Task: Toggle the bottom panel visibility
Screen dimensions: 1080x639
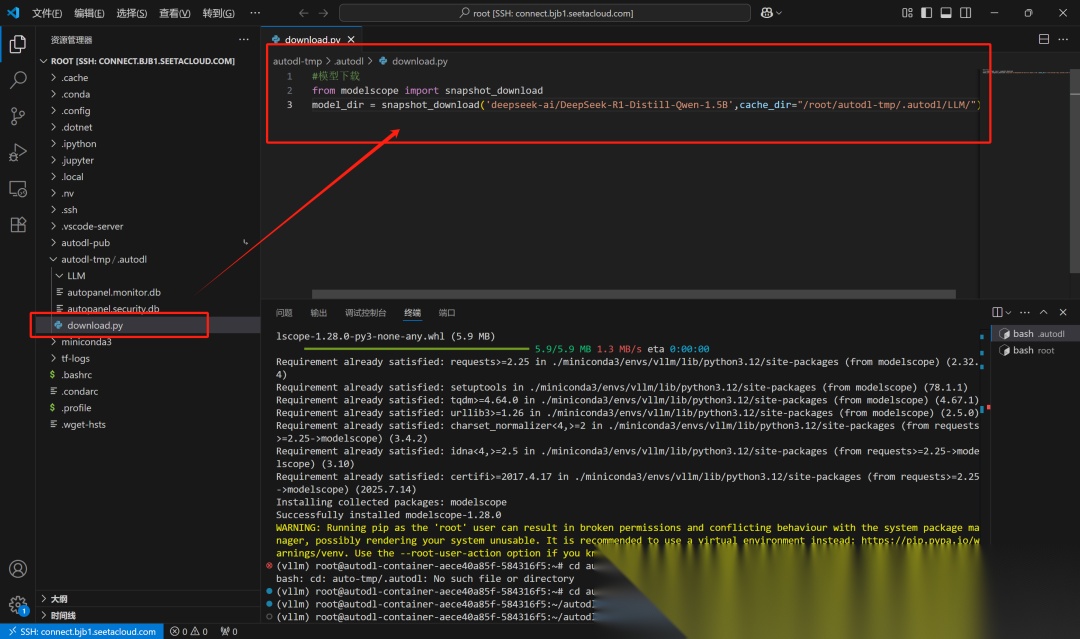Action: (x=946, y=13)
